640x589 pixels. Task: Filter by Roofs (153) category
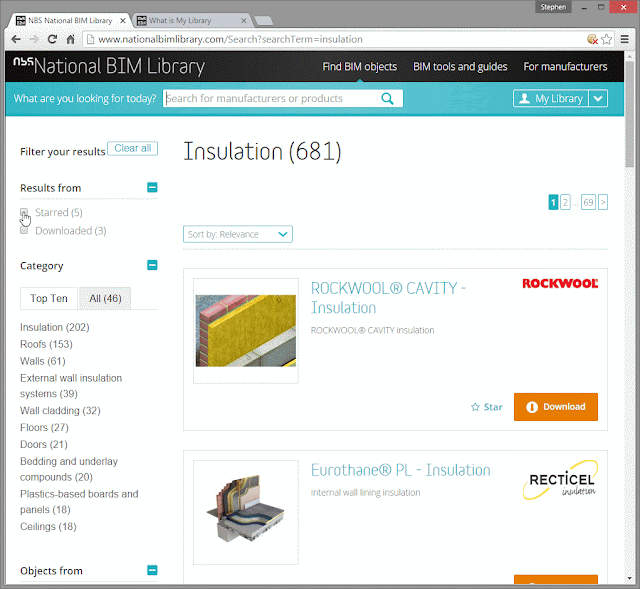coord(46,344)
